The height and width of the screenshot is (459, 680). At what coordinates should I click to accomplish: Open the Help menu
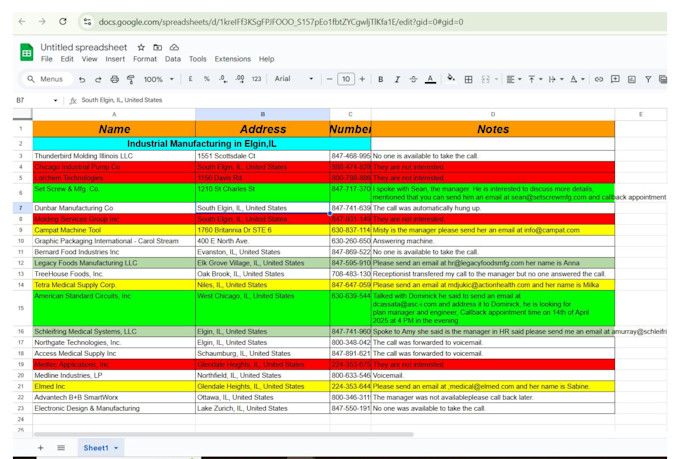266,59
